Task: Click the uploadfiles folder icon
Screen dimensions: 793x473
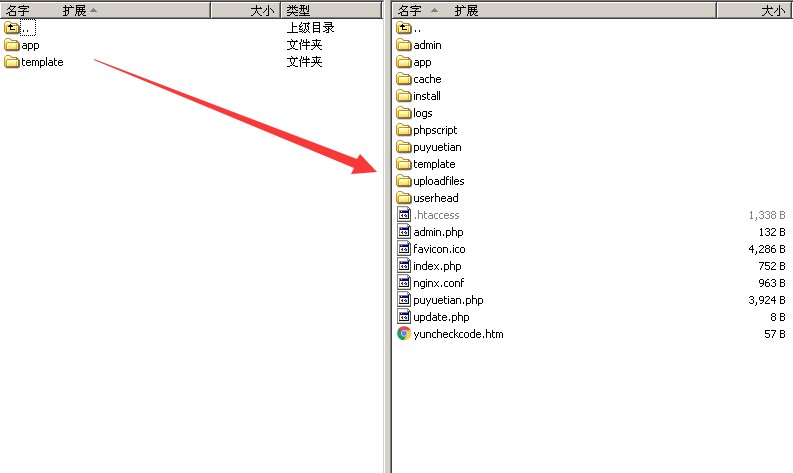Action: (404, 181)
